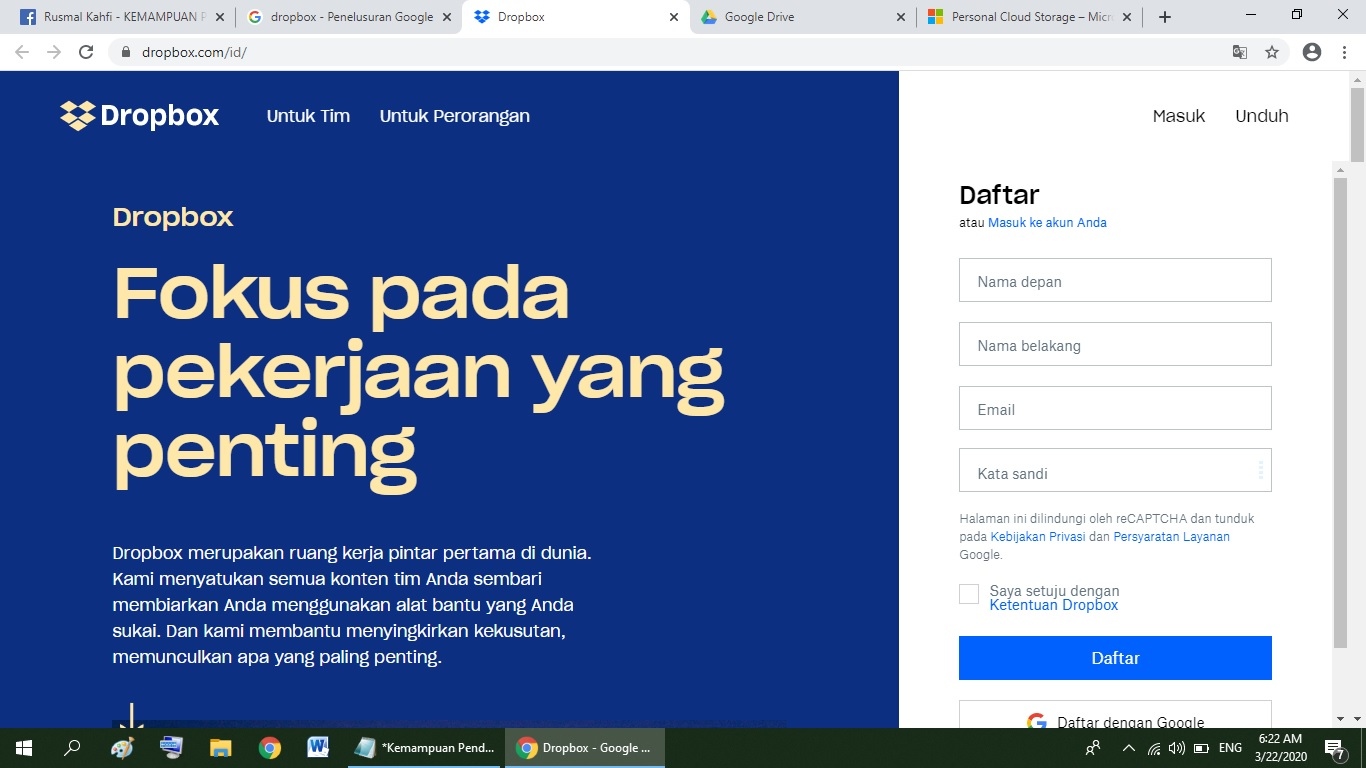Click the battery icon in tray
1366x768 pixels.
tap(1202, 748)
